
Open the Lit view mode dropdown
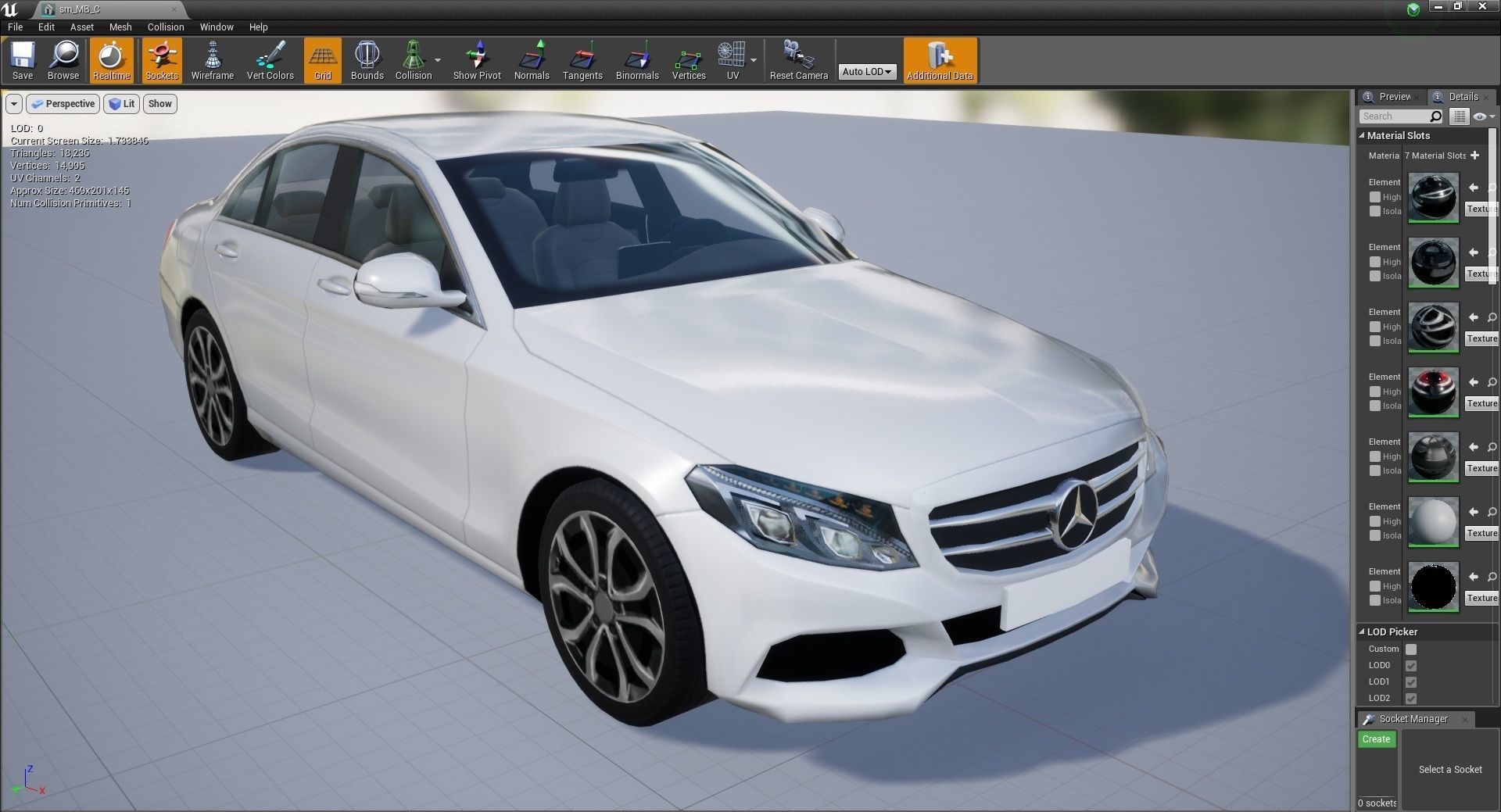122,104
